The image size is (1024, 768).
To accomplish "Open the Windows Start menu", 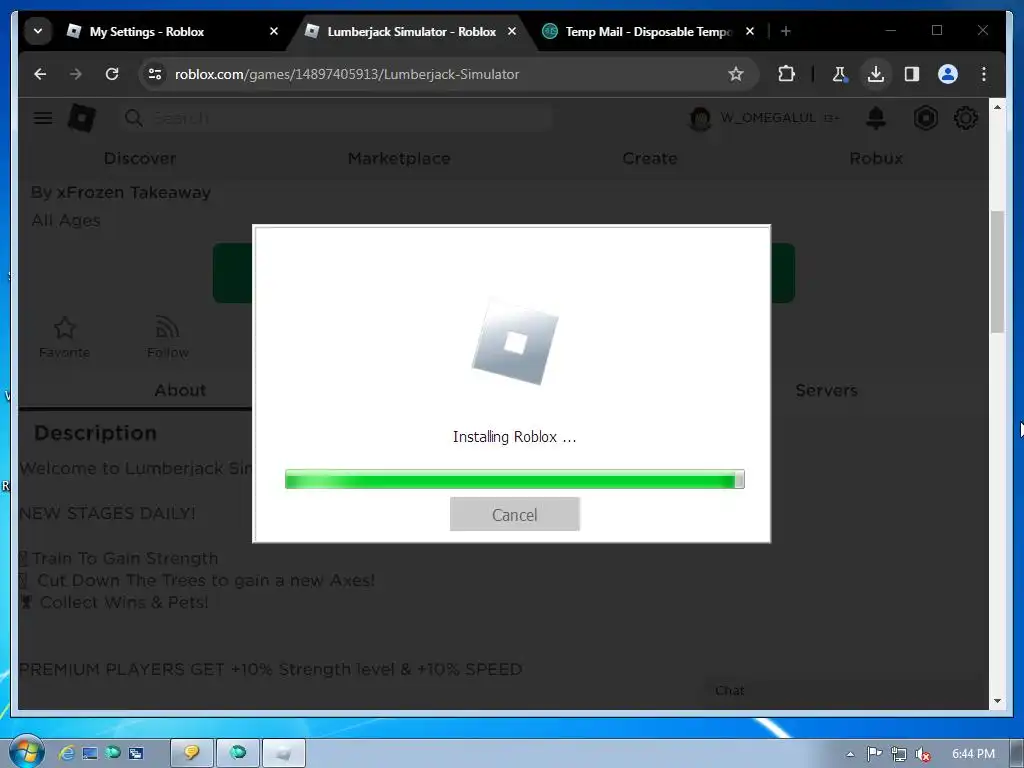I will point(26,752).
